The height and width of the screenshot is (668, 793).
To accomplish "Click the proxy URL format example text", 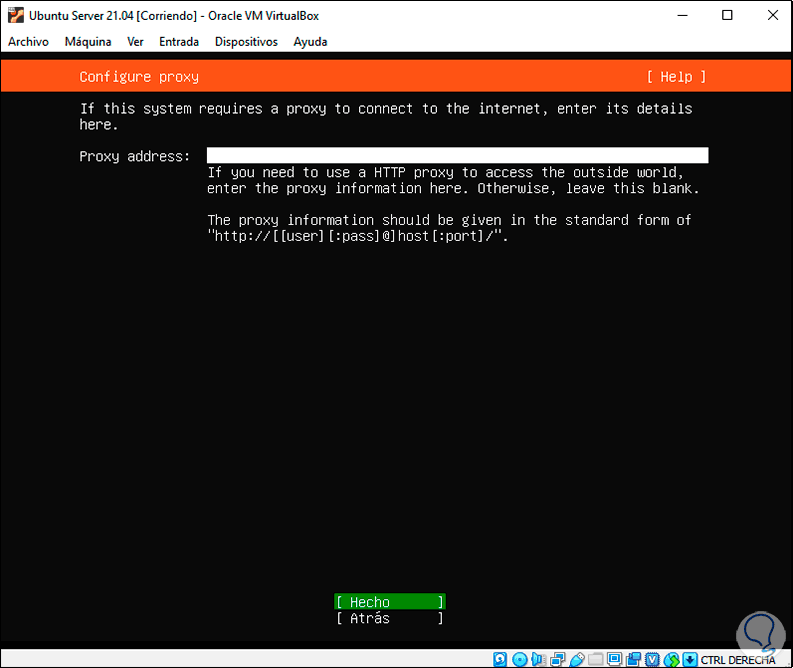I will click(x=358, y=236).
